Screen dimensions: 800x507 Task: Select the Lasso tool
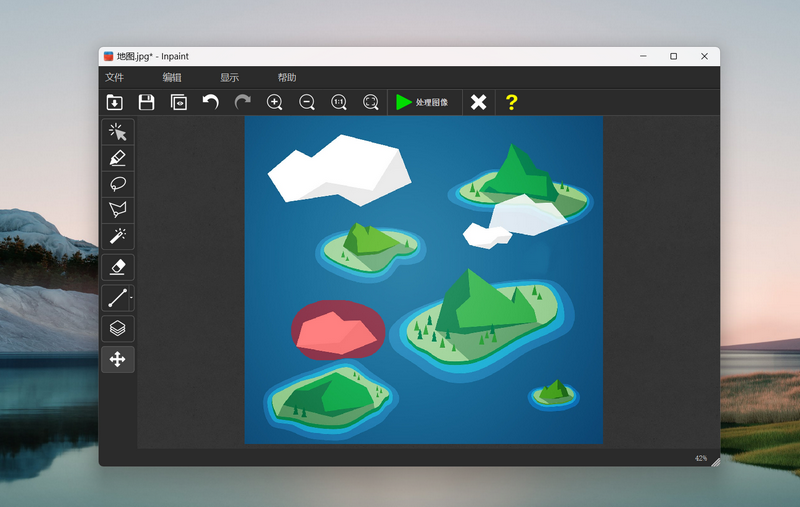click(x=118, y=184)
